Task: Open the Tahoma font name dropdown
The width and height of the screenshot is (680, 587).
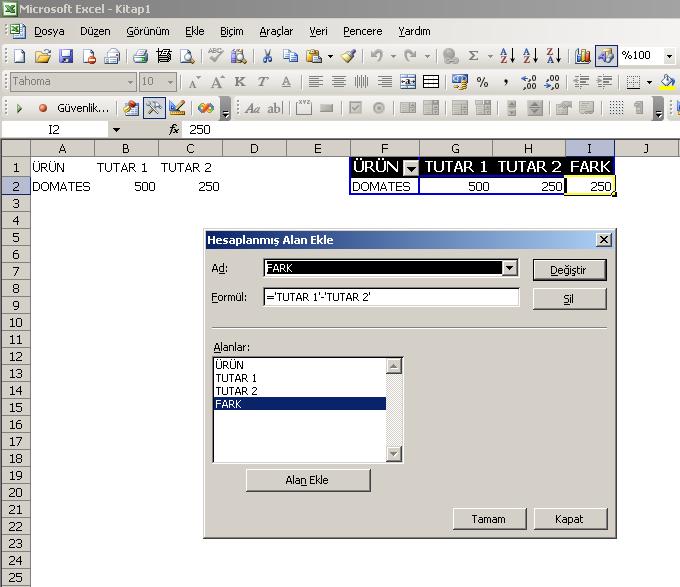Action: (130, 82)
